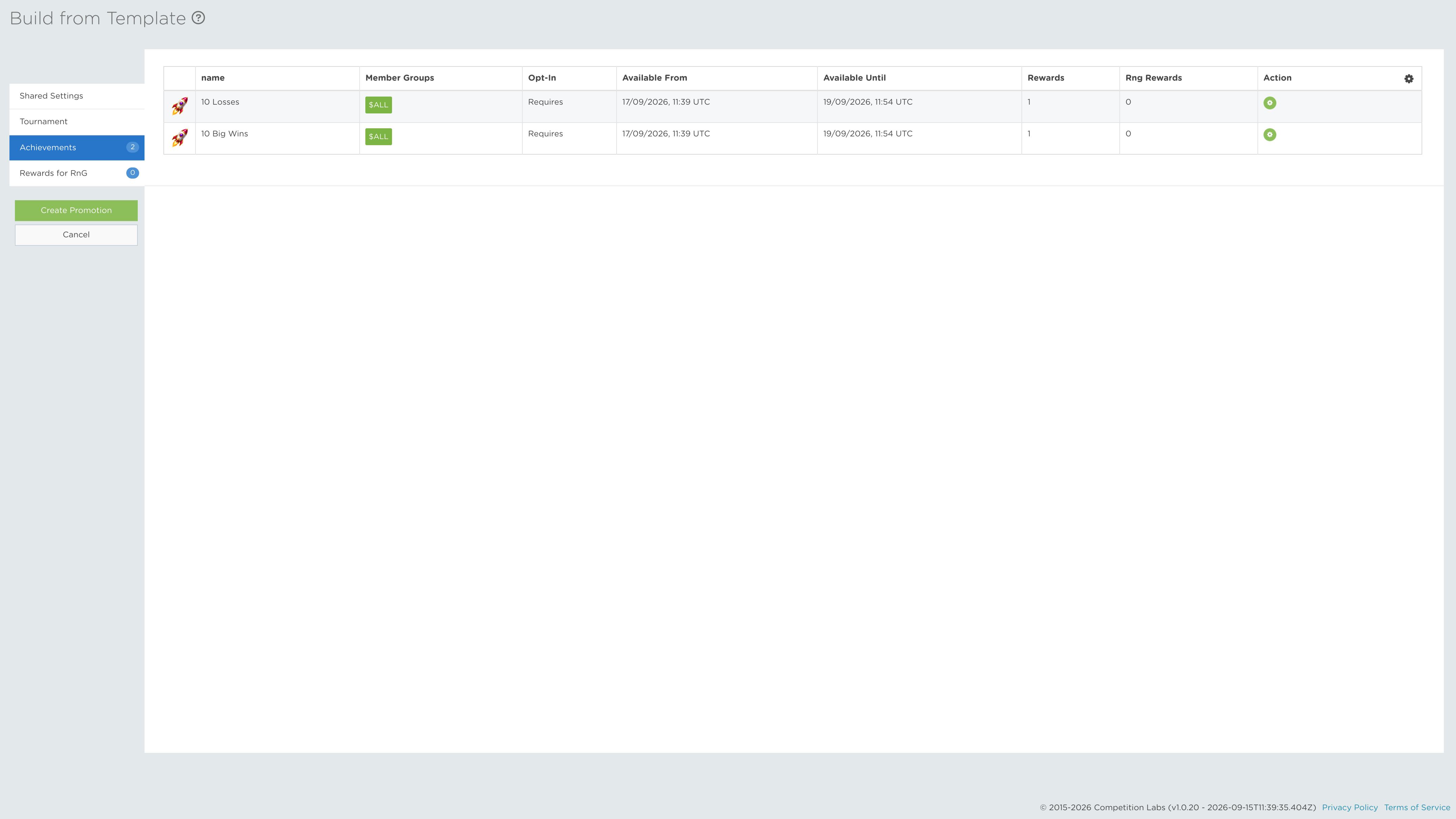Click Available From date of 10 Losses

pos(666,102)
